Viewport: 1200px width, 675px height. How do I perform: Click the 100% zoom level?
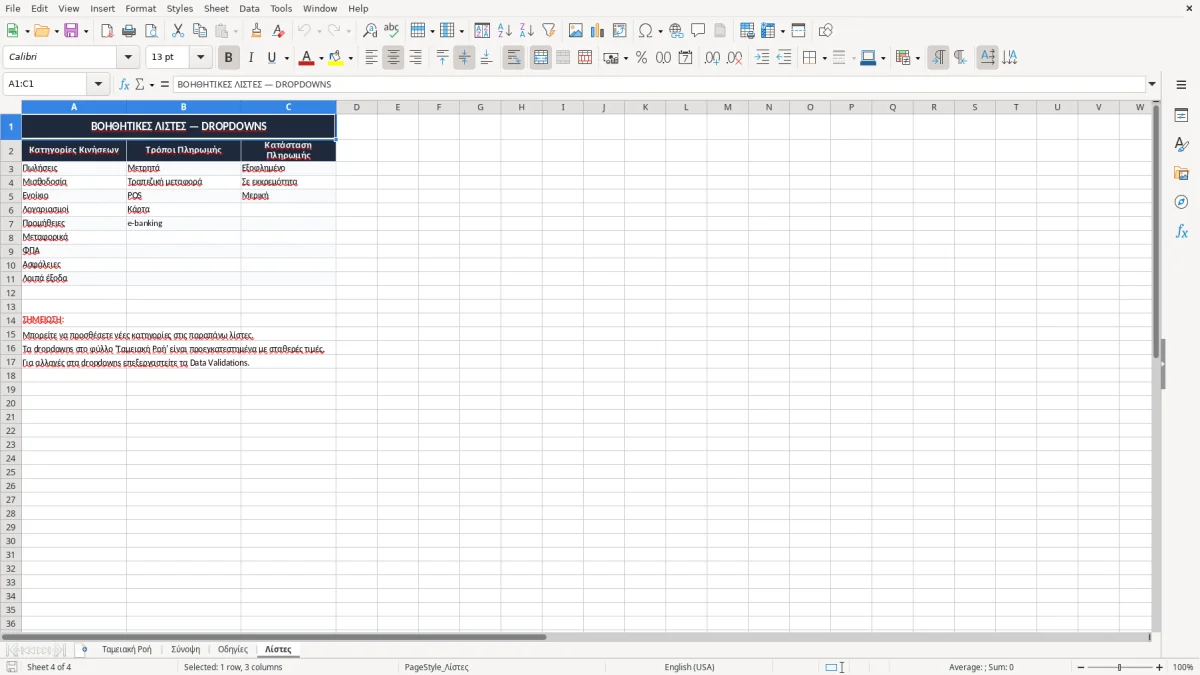(x=1183, y=667)
